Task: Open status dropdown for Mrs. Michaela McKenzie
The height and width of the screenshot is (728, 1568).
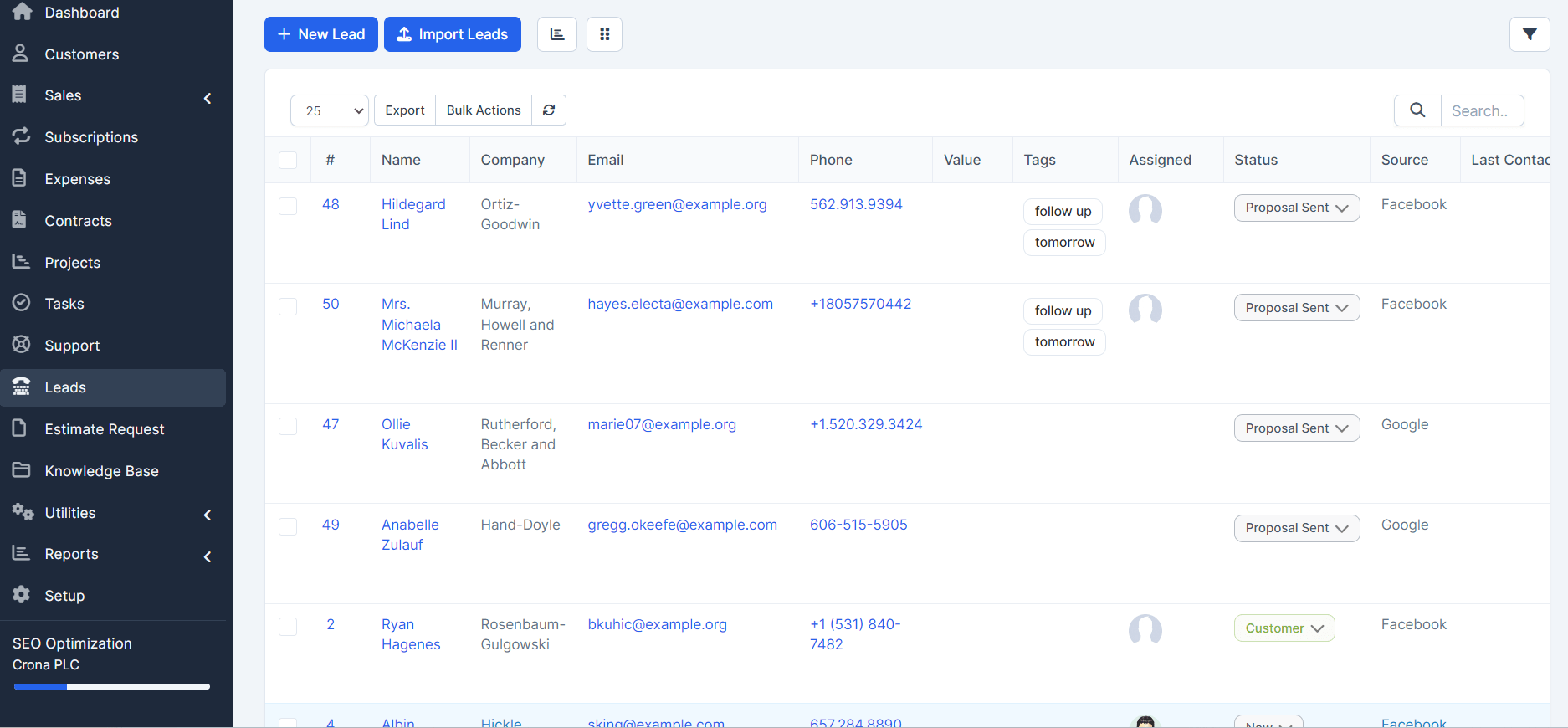Action: point(1297,308)
